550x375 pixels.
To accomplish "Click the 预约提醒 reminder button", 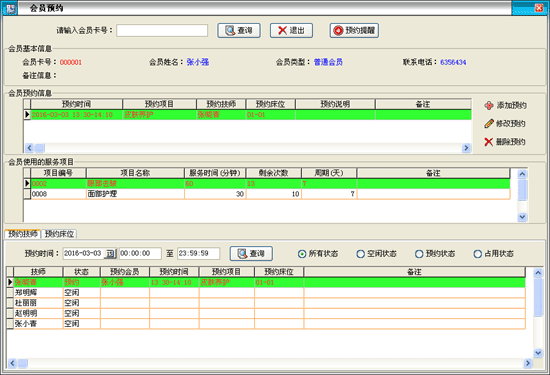I will 354,31.
